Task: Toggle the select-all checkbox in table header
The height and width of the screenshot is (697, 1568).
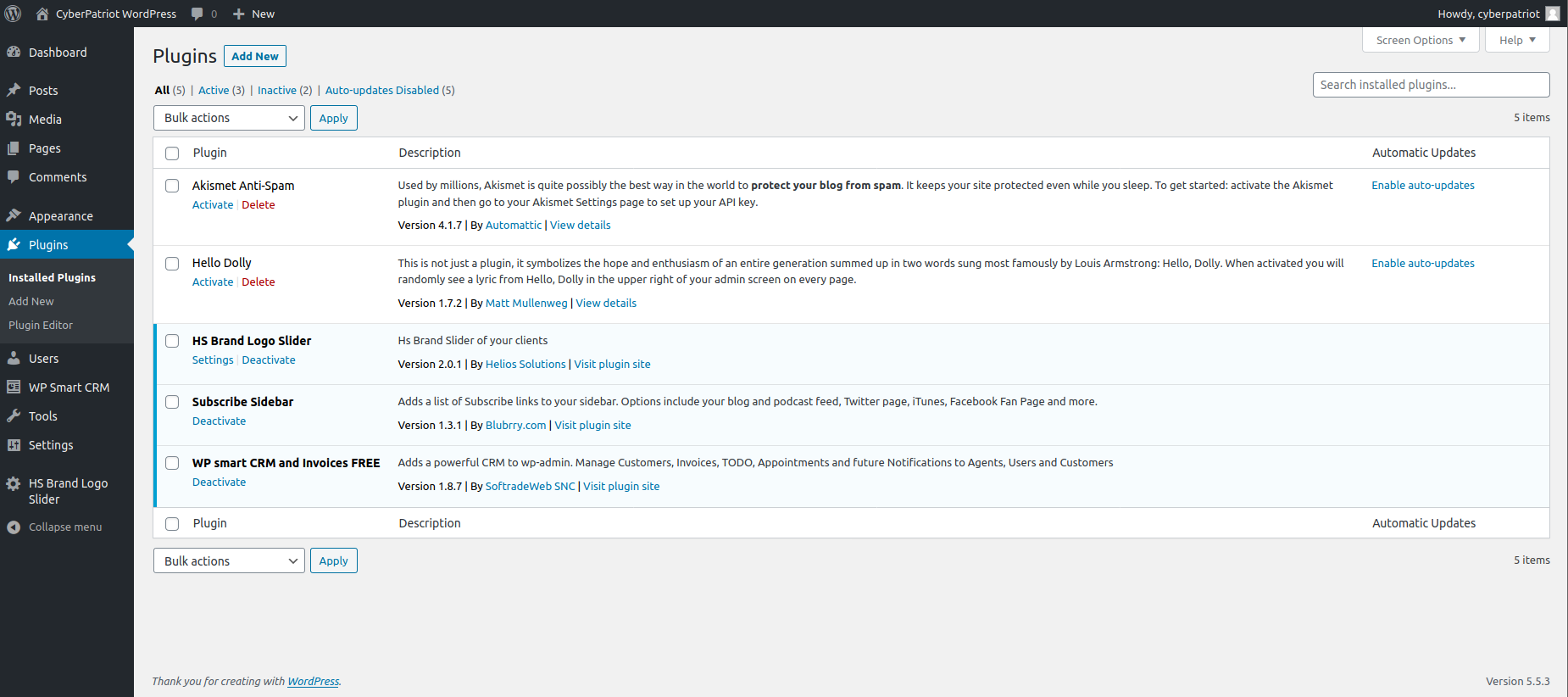Action: point(172,153)
